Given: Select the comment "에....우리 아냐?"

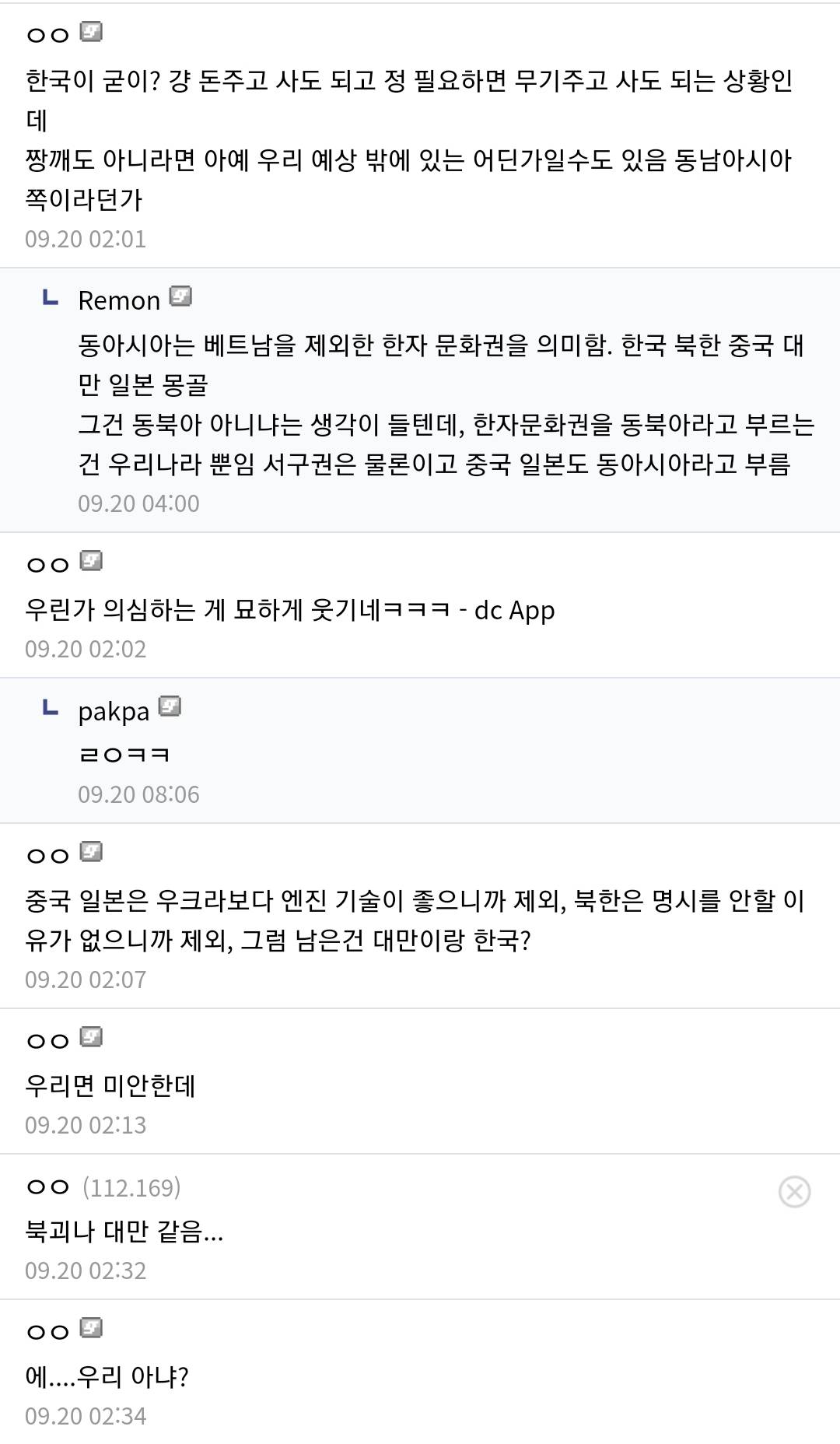Looking at the screenshot, I should coord(107,1376).
